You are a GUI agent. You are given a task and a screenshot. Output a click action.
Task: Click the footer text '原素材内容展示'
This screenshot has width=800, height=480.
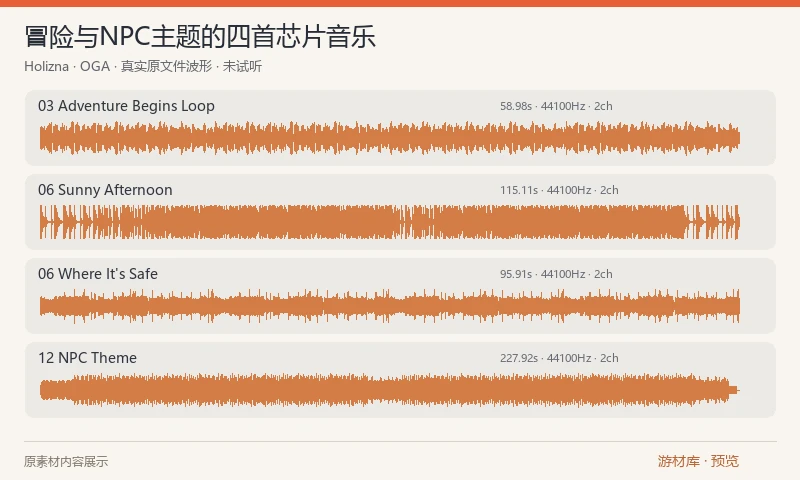[x=66, y=462]
